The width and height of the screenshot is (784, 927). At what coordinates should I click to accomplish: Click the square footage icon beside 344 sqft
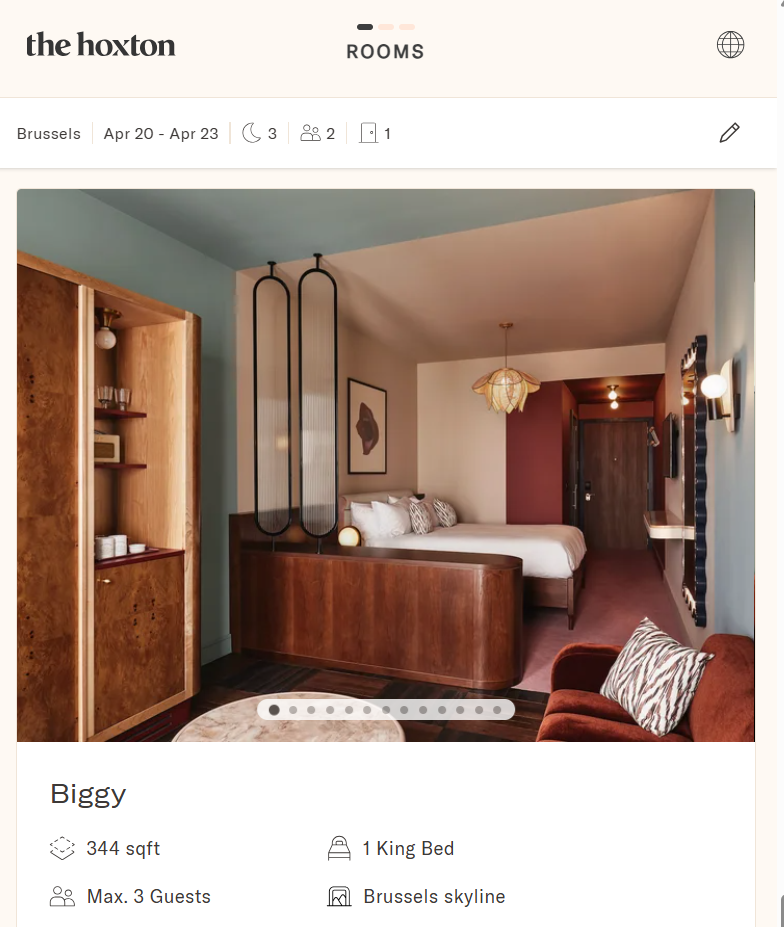(62, 848)
